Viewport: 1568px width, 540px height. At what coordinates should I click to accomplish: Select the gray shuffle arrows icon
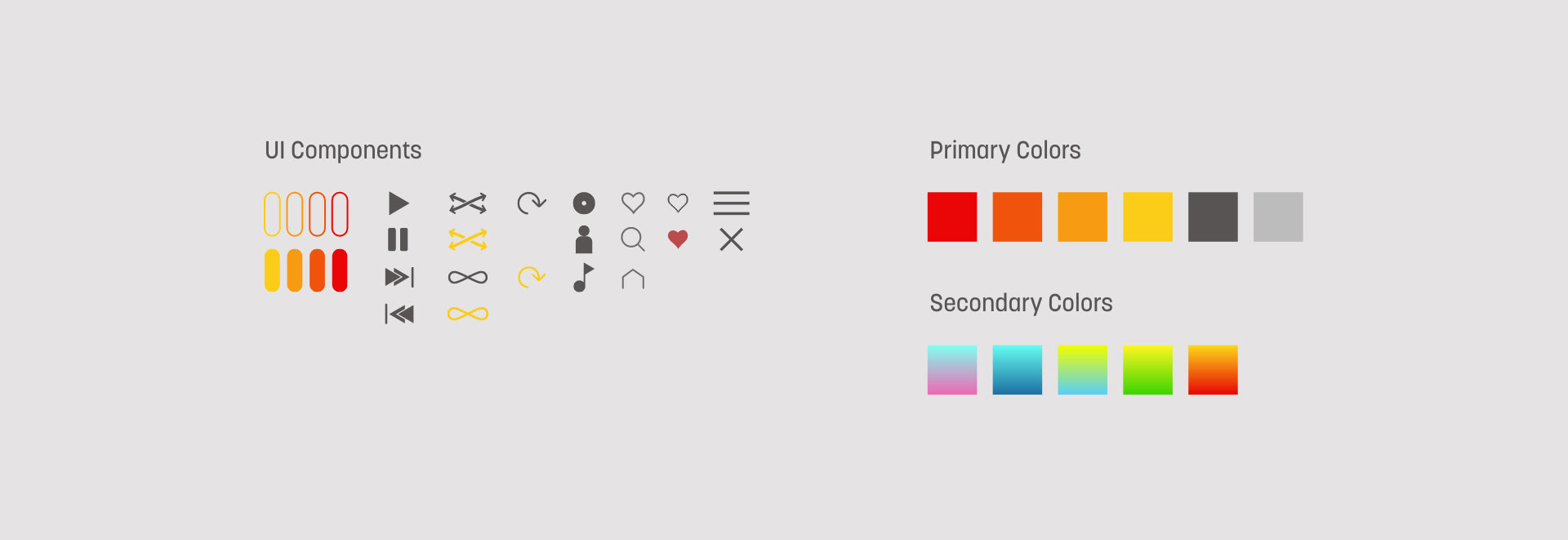[x=468, y=203]
